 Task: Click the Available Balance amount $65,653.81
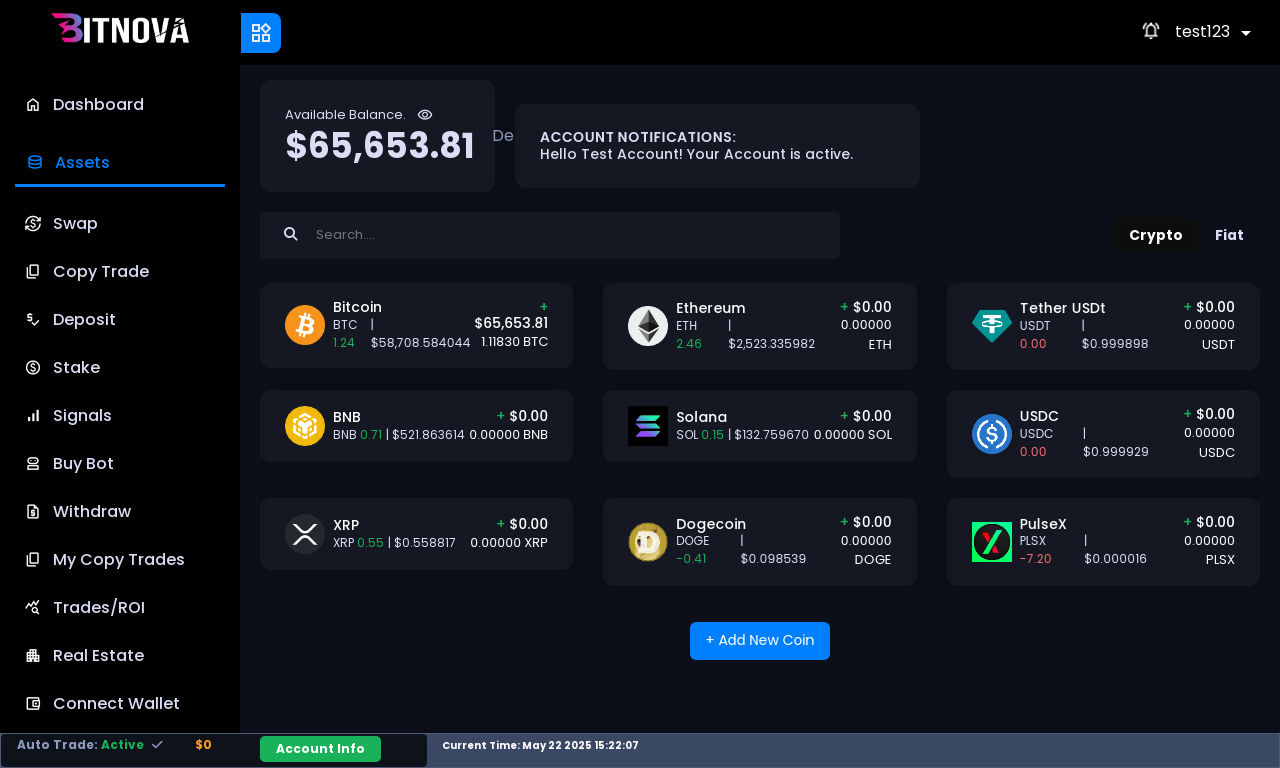[380, 146]
